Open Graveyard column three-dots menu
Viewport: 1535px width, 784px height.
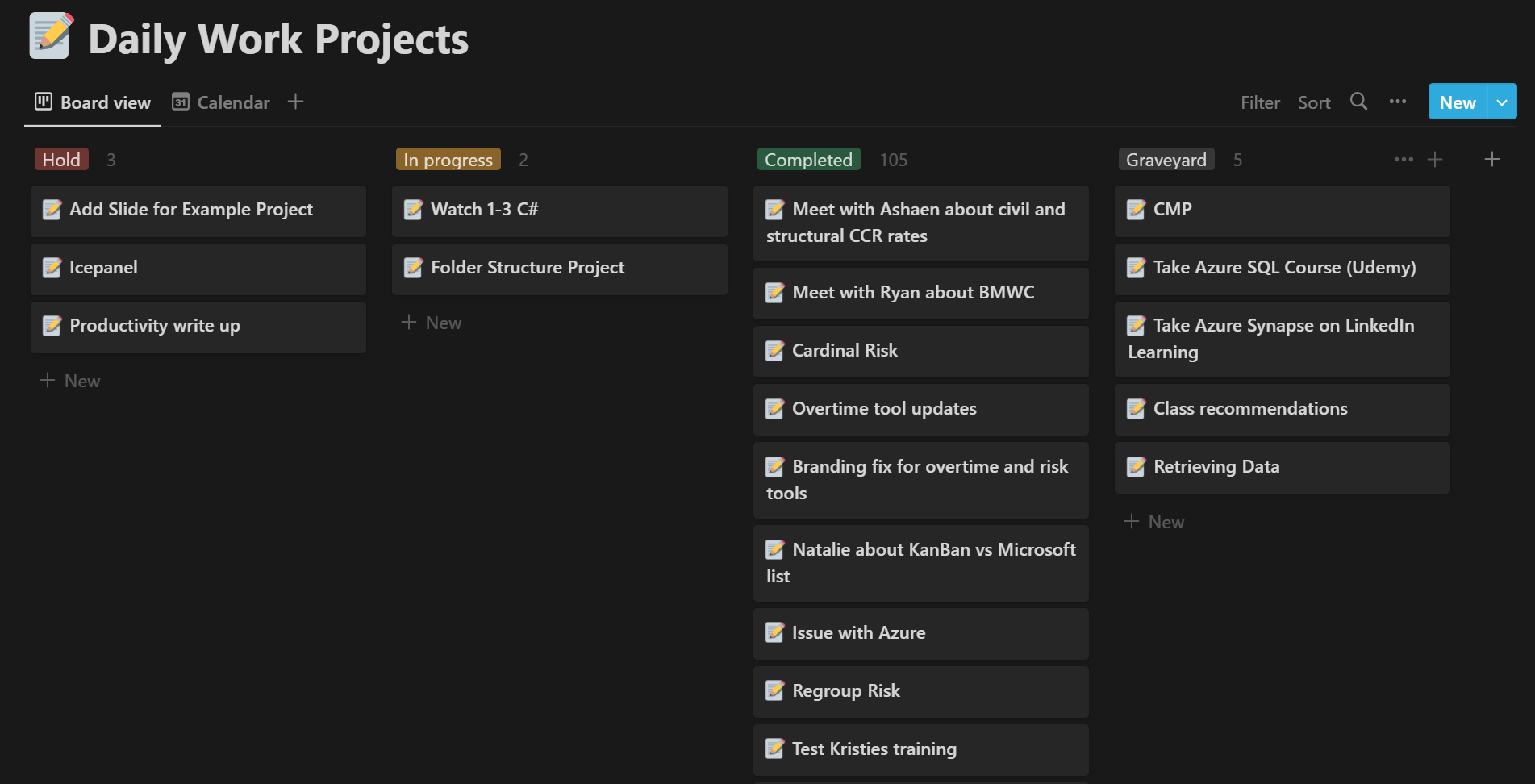click(x=1403, y=160)
